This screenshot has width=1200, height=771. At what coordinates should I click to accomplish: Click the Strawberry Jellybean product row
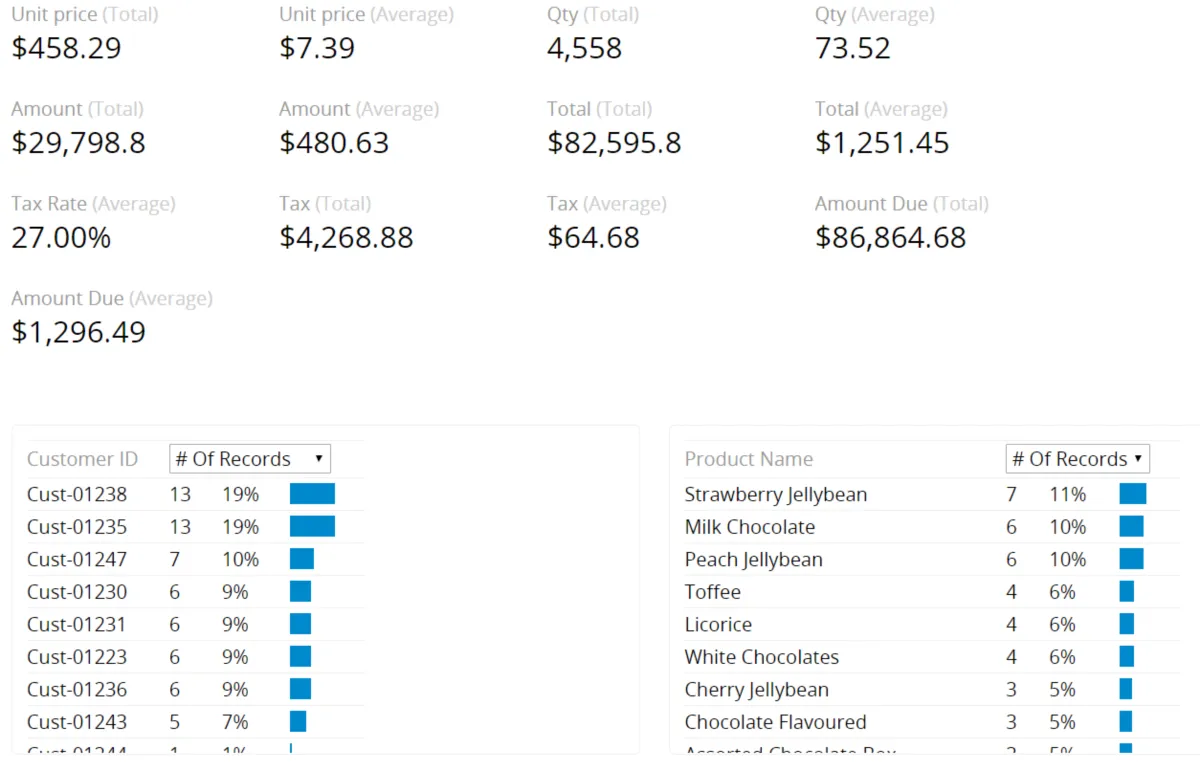[775, 494]
